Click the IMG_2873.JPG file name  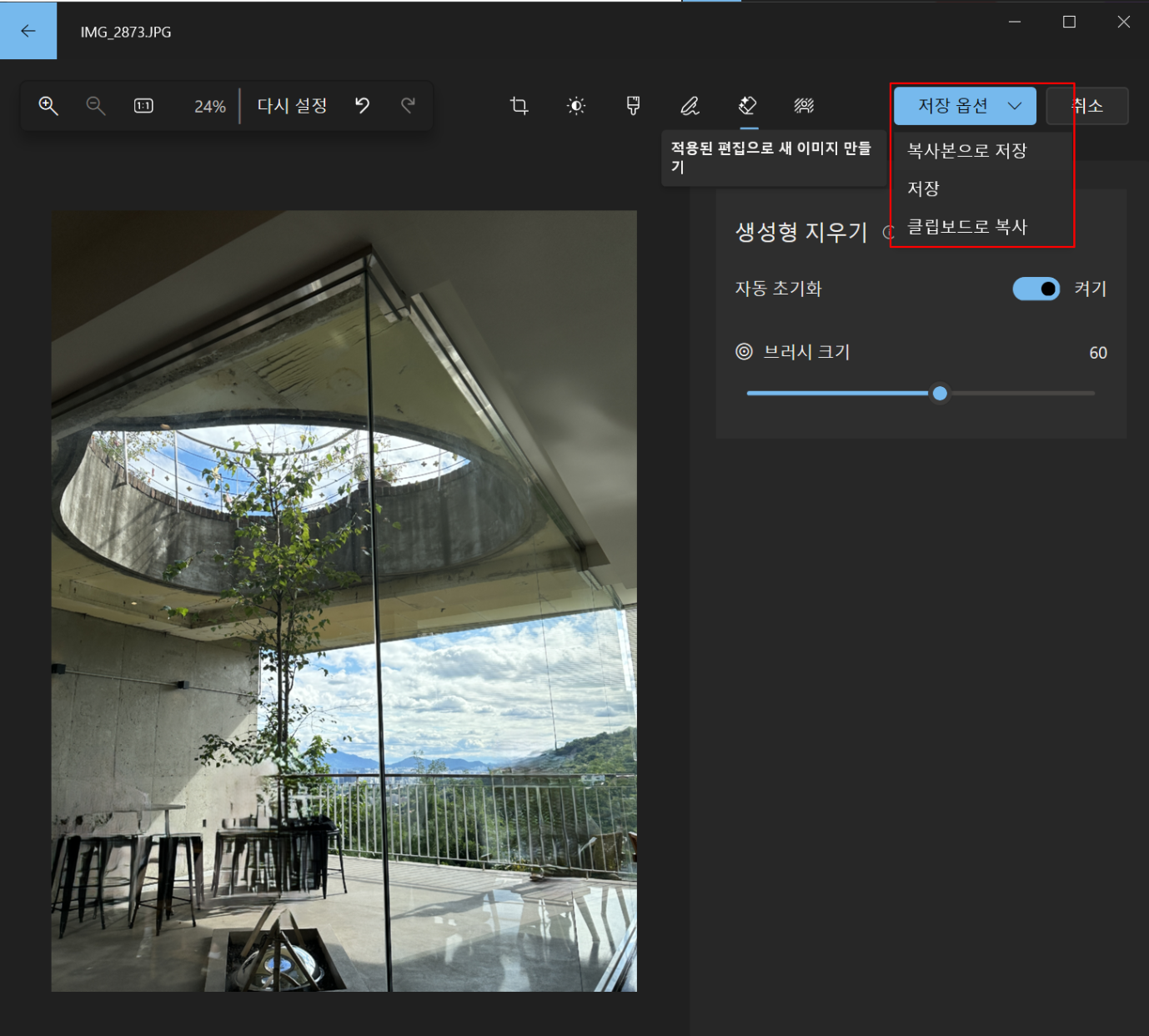[126, 32]
